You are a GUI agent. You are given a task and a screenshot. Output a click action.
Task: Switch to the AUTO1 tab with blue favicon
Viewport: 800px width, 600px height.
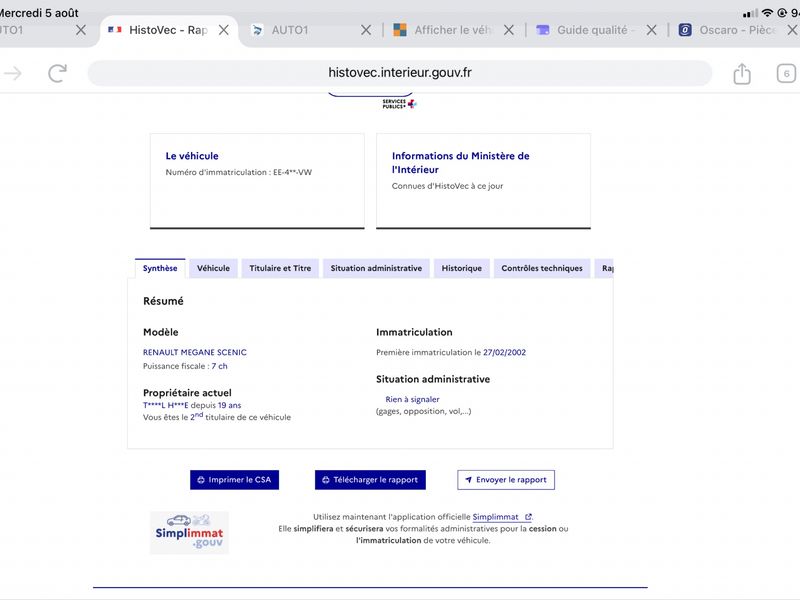[x=290, y=30]
